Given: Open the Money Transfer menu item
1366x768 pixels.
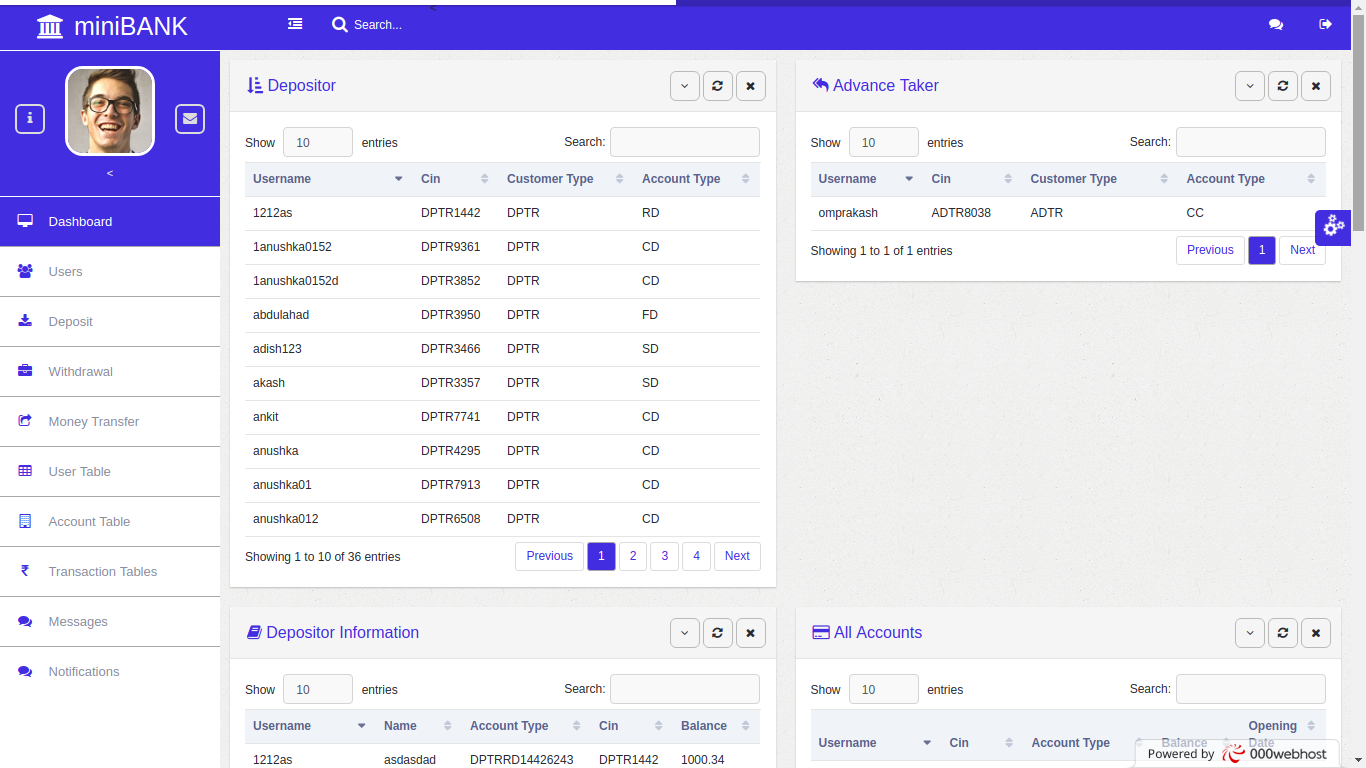Looking at the screenshot, I should 110,421.
